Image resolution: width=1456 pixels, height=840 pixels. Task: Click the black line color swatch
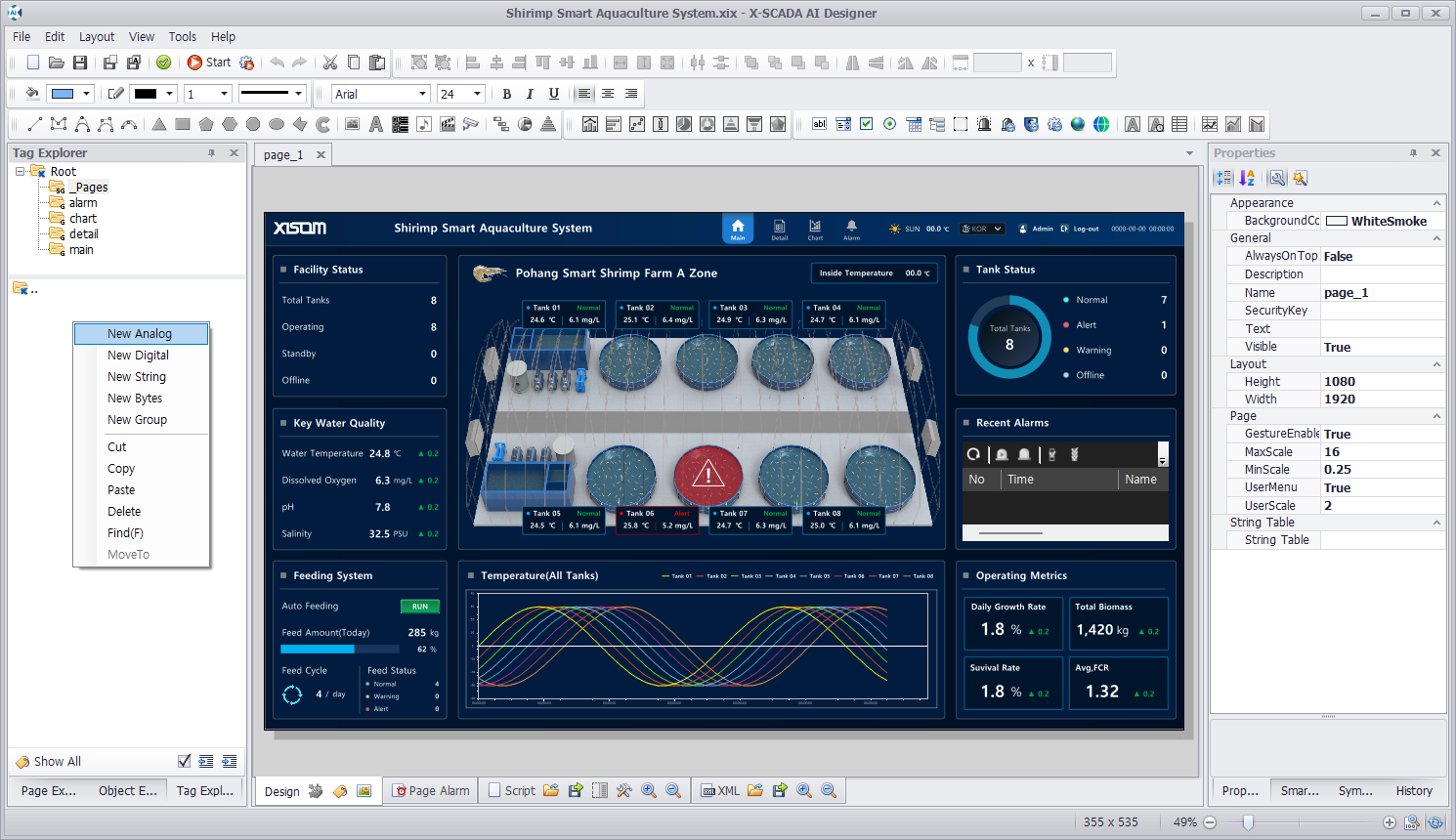point(146,94)
